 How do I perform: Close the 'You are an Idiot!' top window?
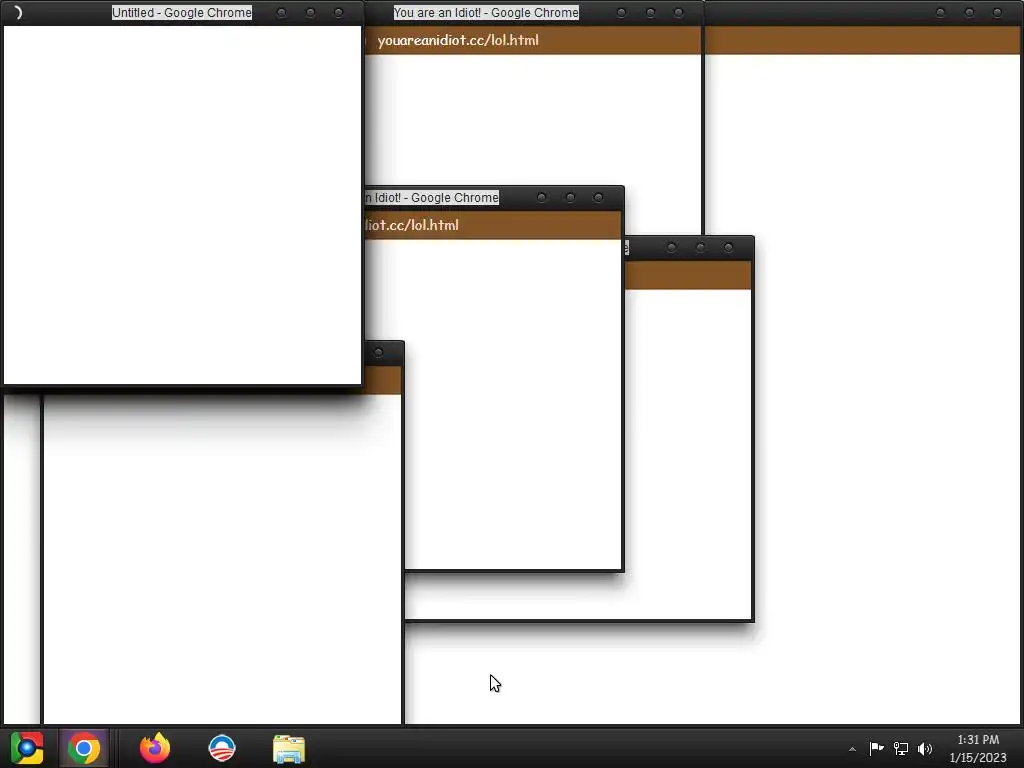[x=679, y=12]
